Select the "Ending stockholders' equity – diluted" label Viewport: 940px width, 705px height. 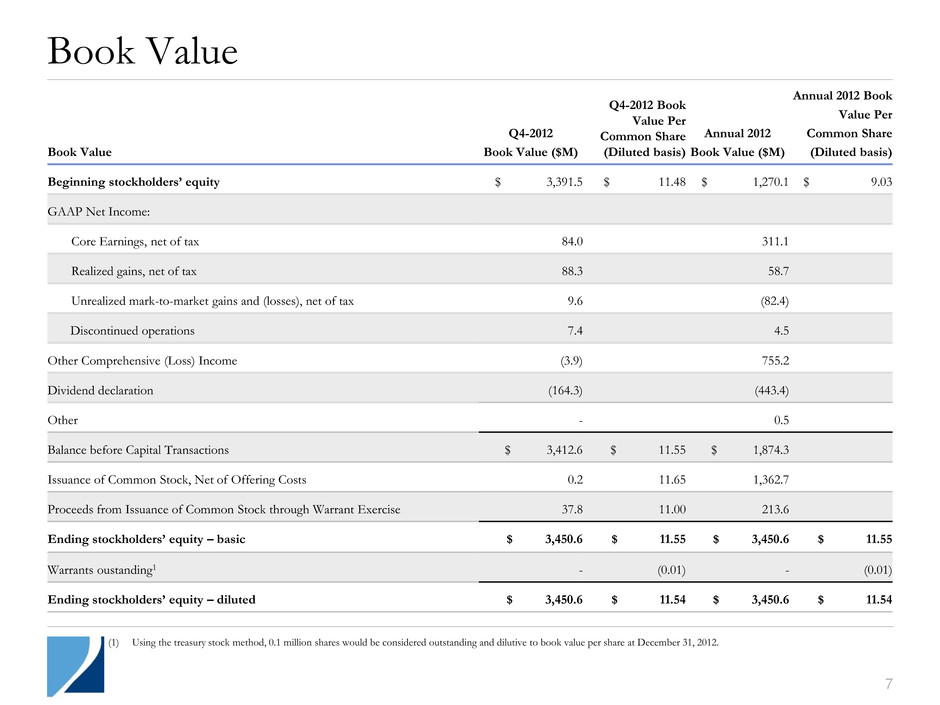click(151, 600)
